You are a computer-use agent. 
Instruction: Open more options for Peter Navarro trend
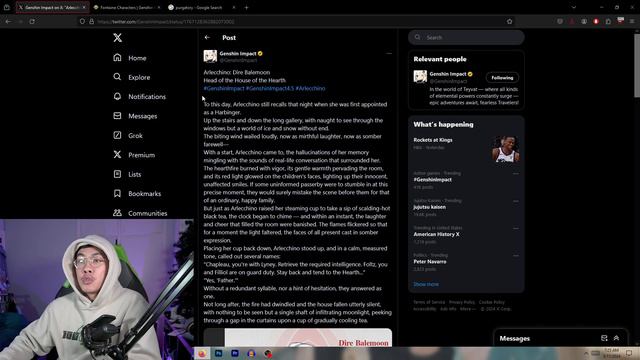click(516, 256)
